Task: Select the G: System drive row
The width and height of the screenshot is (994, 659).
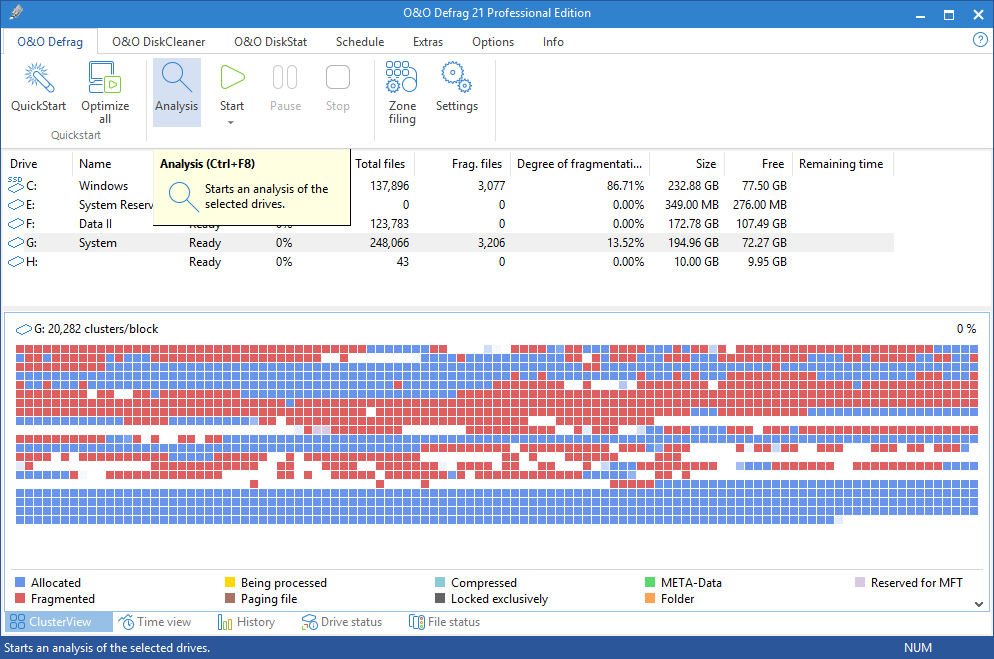Action: [x=449, y=243]
